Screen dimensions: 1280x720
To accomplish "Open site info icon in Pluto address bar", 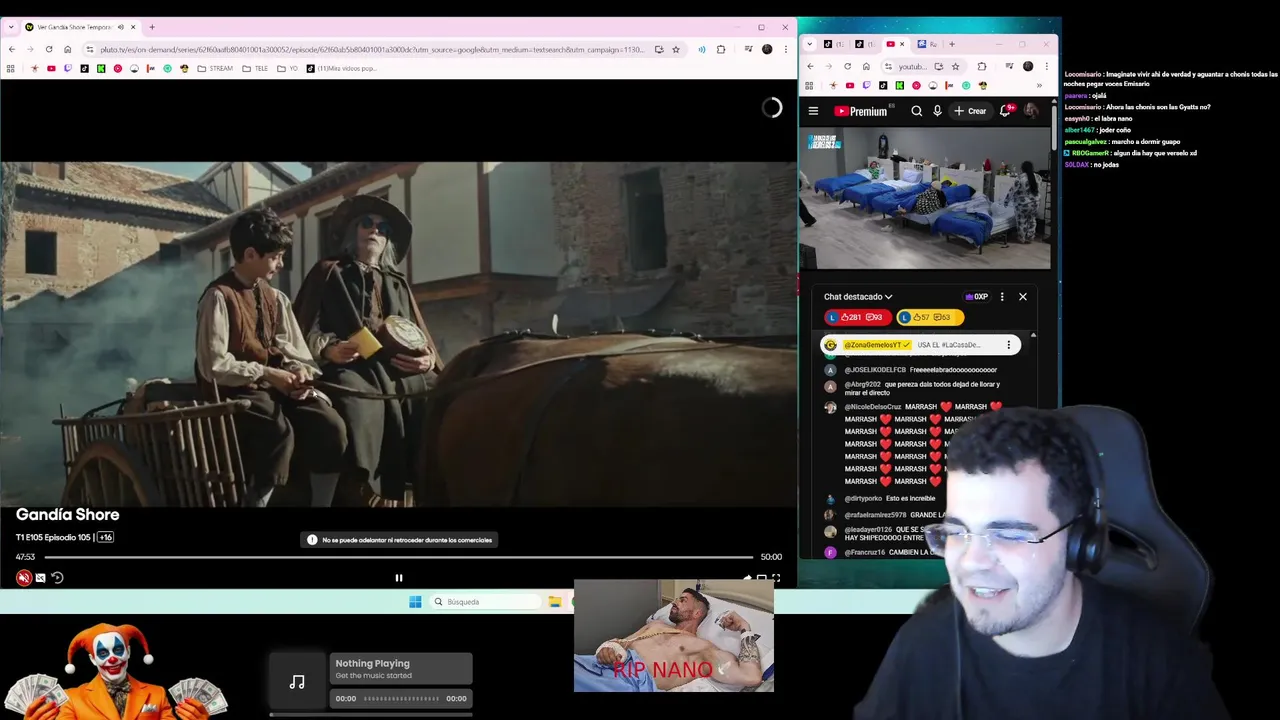I will (90, 49).
